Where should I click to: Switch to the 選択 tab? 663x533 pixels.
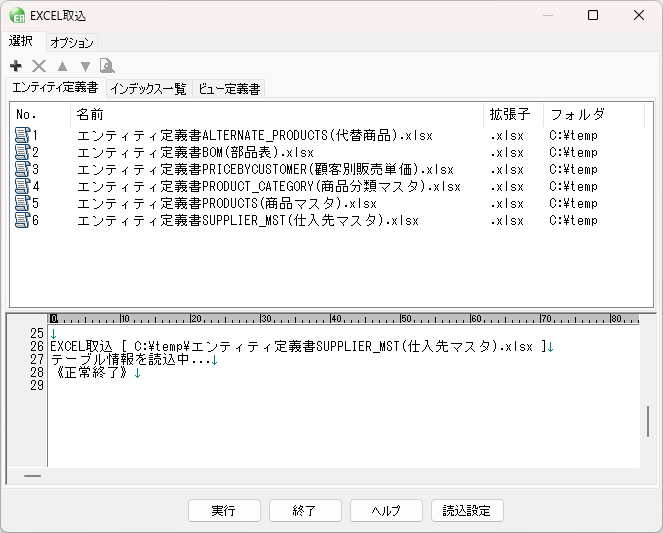tap(21, 41)
